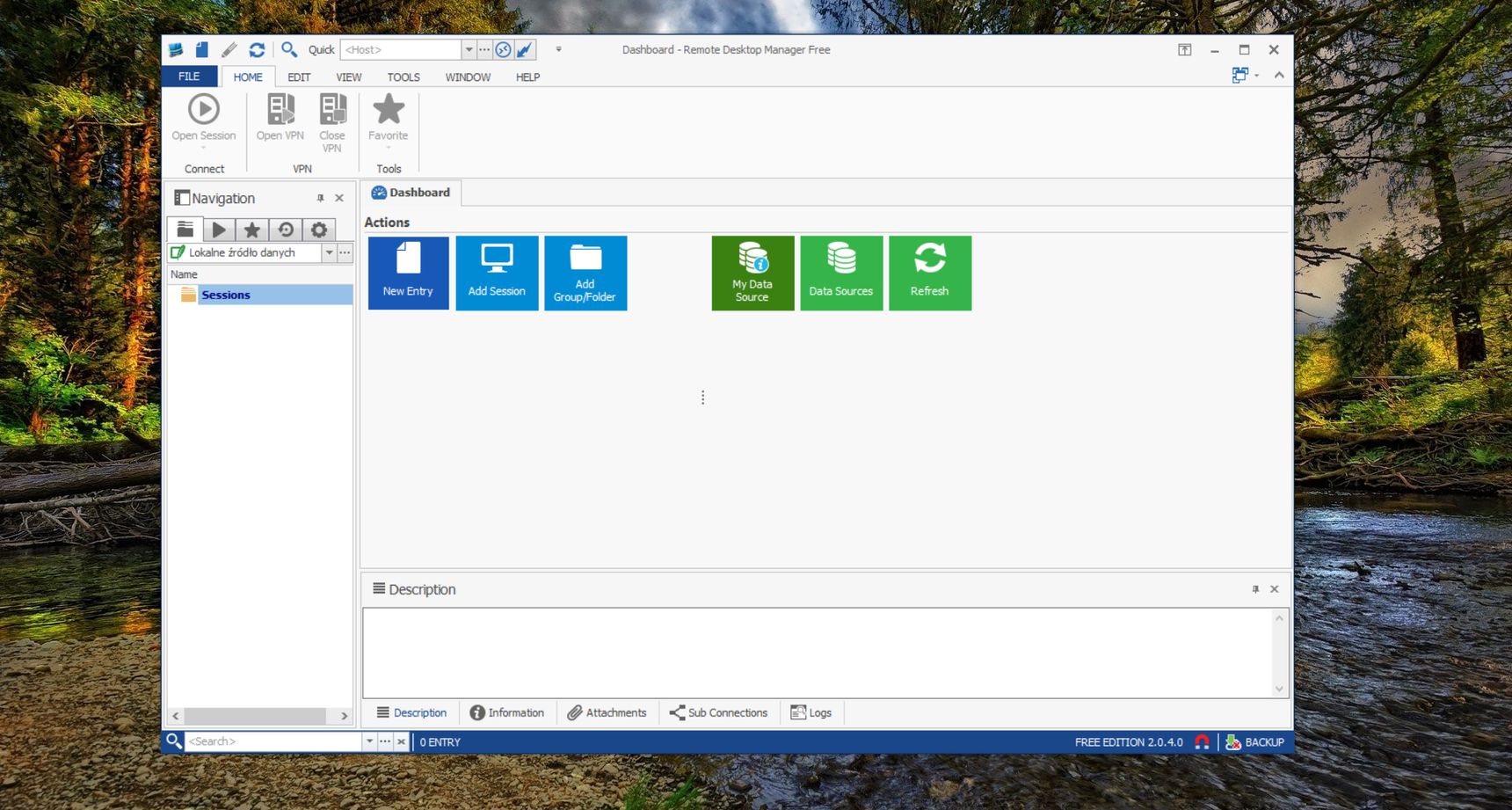Close the Navigation panel
This screenshot has height=810, width=1512.
[x=339, y=198]
